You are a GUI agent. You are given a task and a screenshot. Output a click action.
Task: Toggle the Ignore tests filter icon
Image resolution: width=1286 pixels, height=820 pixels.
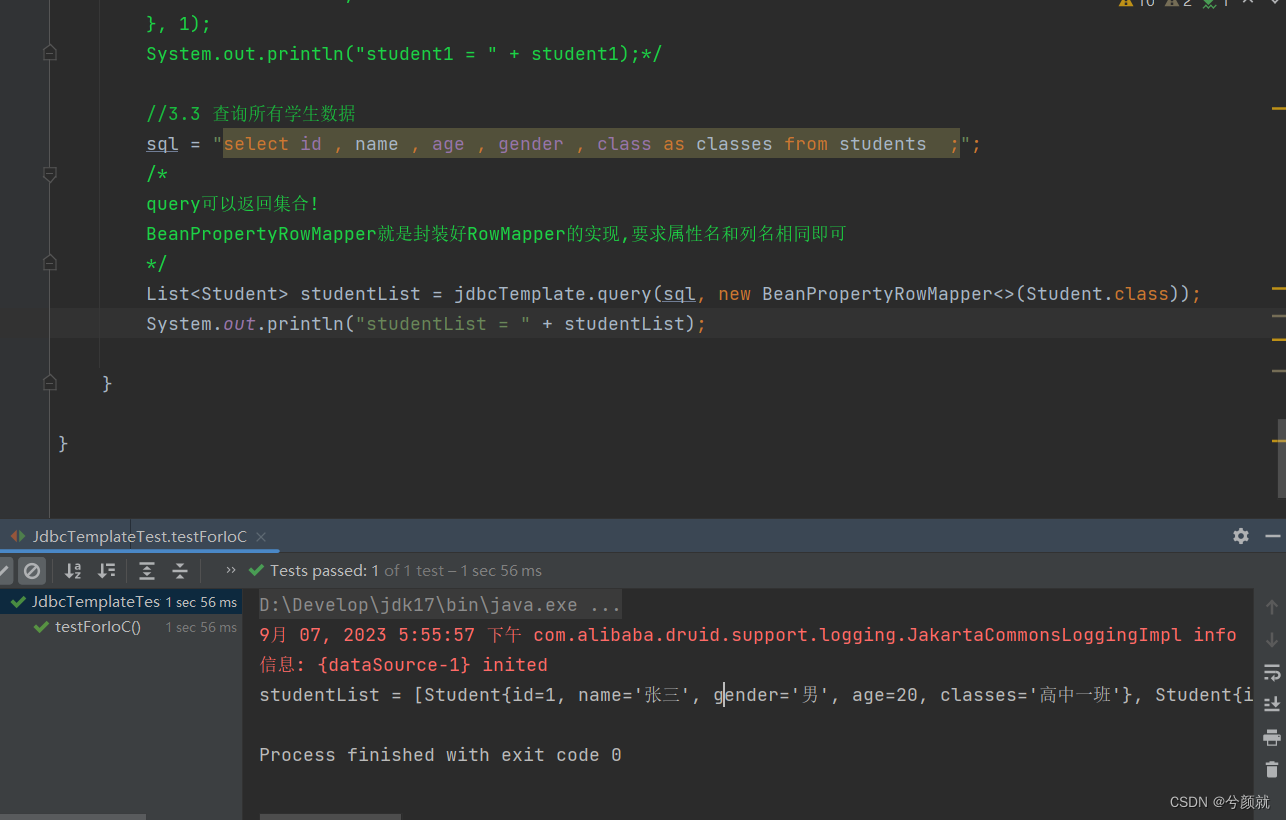tap(32, 570)
